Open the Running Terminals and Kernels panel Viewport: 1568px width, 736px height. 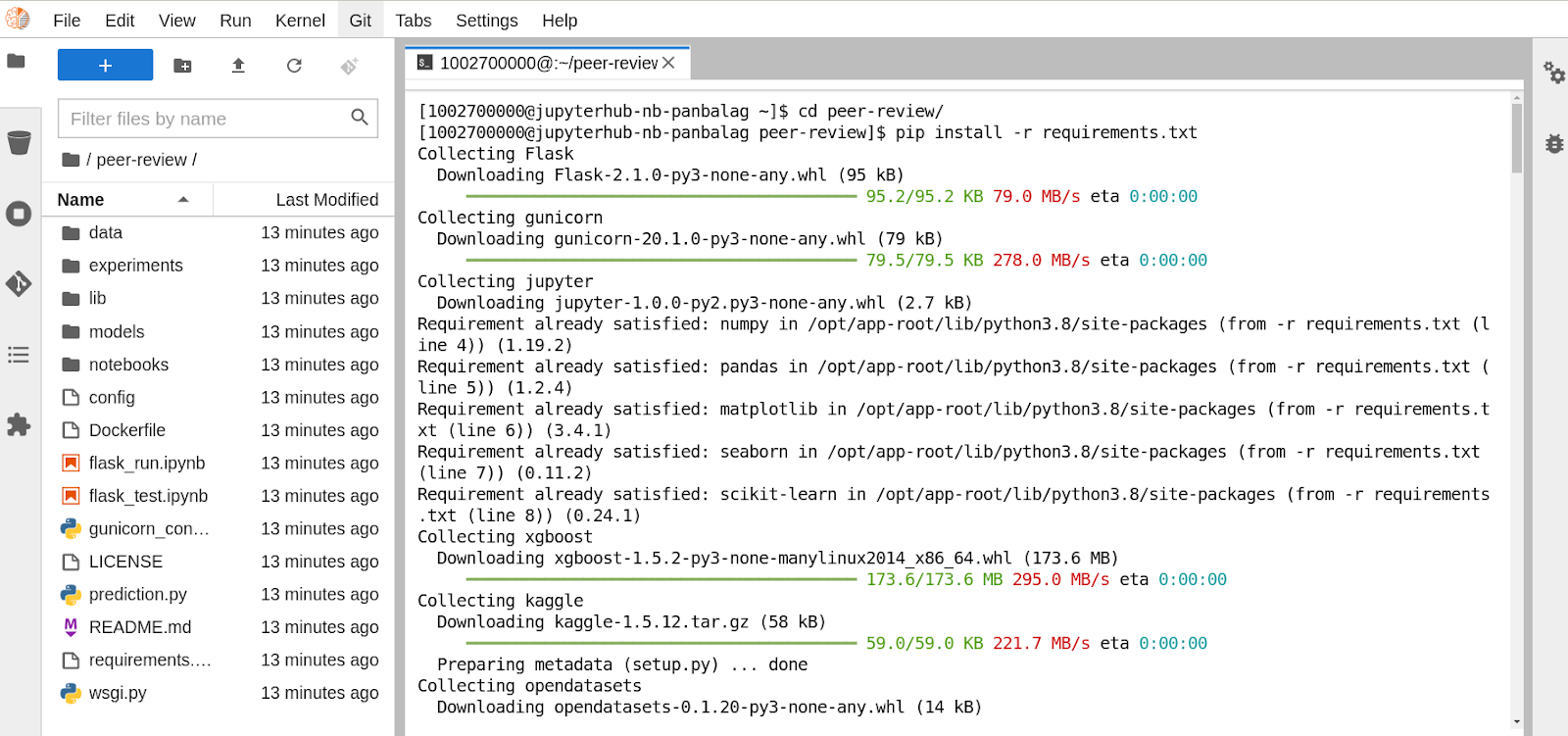[19, 214]
